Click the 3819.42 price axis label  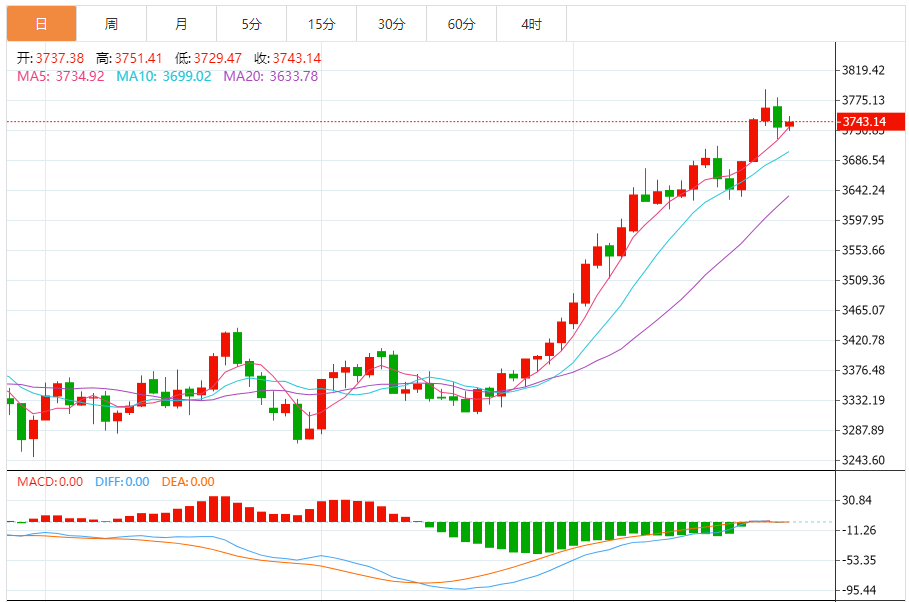click(x=863, y=70)
